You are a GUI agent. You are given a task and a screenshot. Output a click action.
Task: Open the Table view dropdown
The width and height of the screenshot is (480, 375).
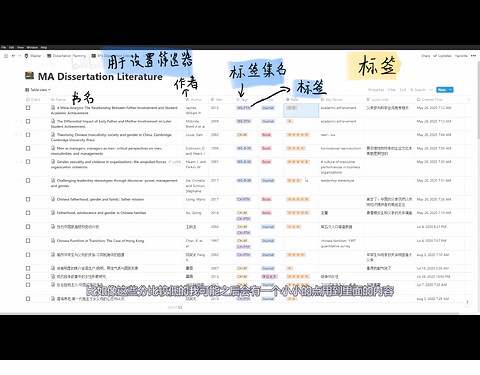tap(38, 90)
